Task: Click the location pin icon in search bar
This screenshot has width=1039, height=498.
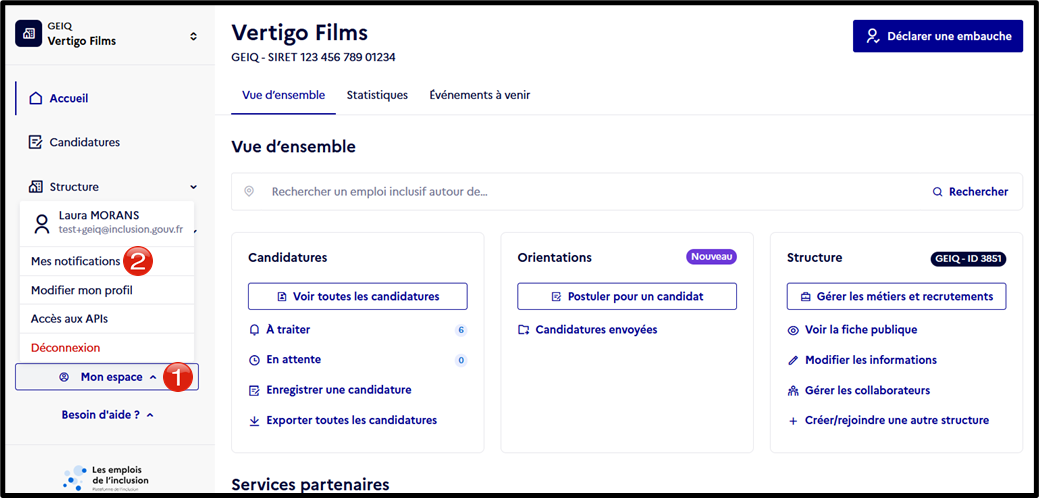Action: 249,191
